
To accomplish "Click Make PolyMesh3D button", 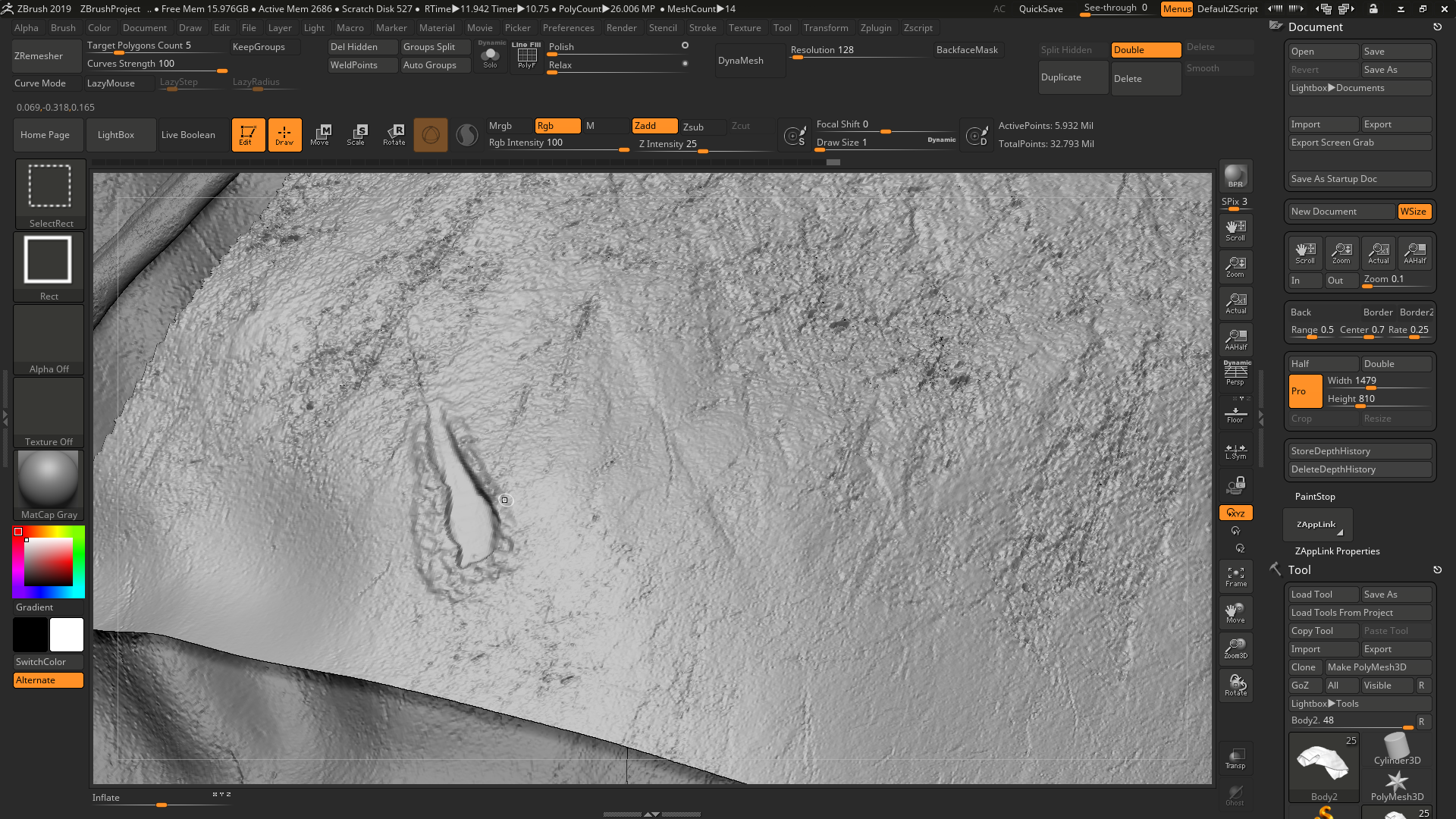I will click(x=1378, y=667).
